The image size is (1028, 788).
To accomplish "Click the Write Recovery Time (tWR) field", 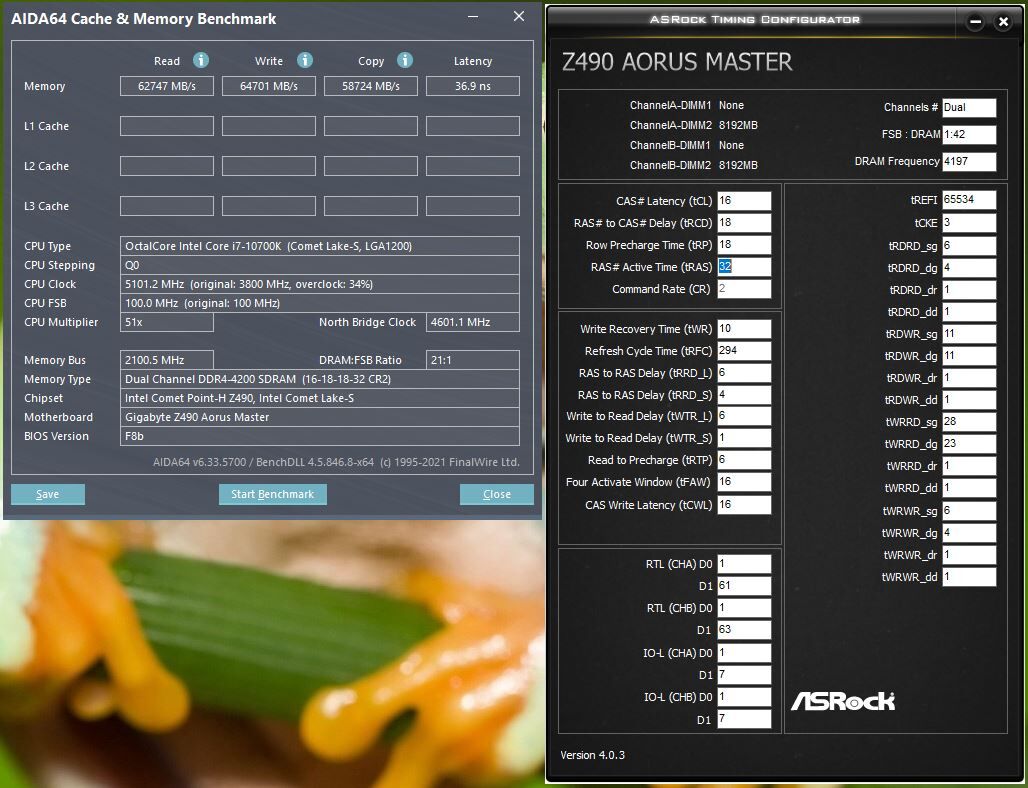I will pos(744,329).
